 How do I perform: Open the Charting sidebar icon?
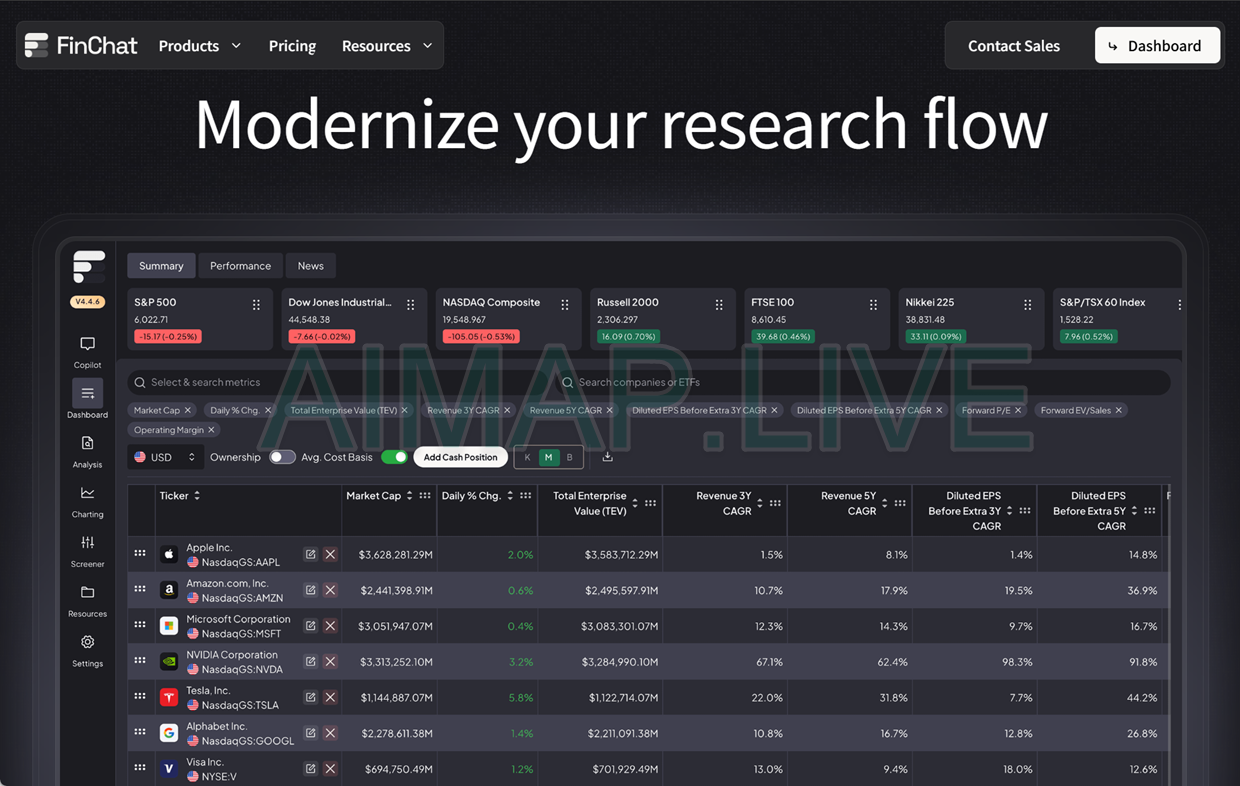click(x=87, y=494)
